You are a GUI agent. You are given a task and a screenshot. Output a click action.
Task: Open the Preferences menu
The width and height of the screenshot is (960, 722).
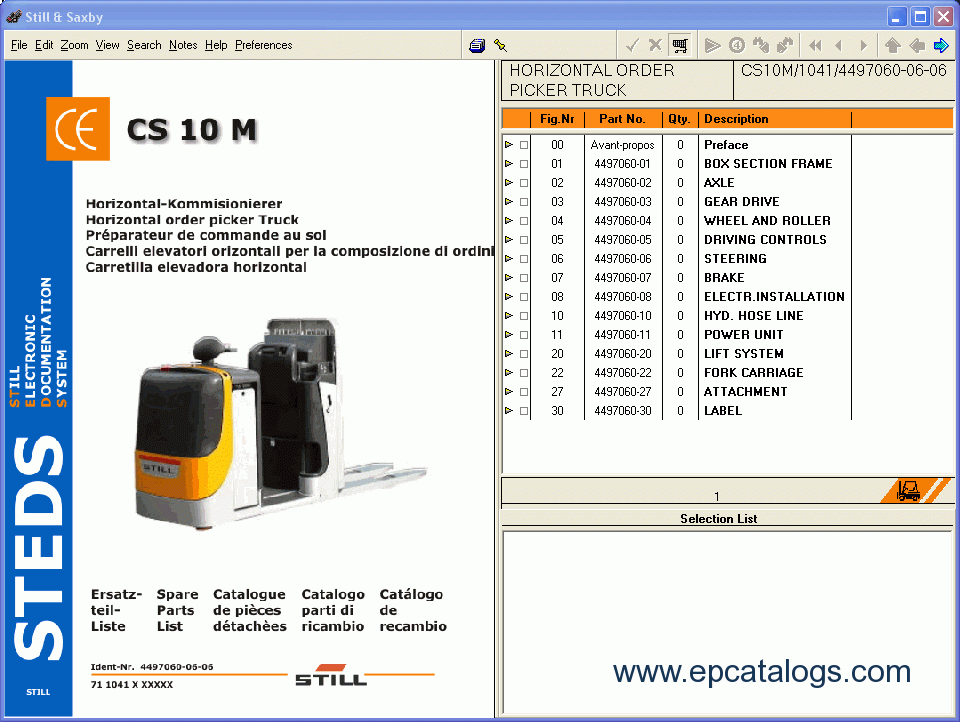coord(263,45)
